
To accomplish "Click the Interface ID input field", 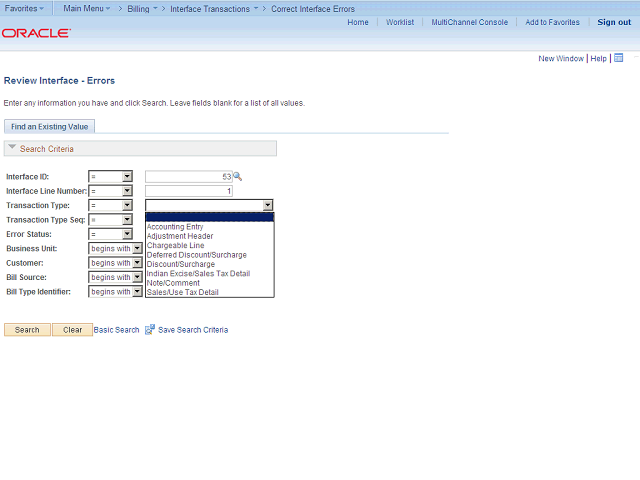I will coord(189,177).
